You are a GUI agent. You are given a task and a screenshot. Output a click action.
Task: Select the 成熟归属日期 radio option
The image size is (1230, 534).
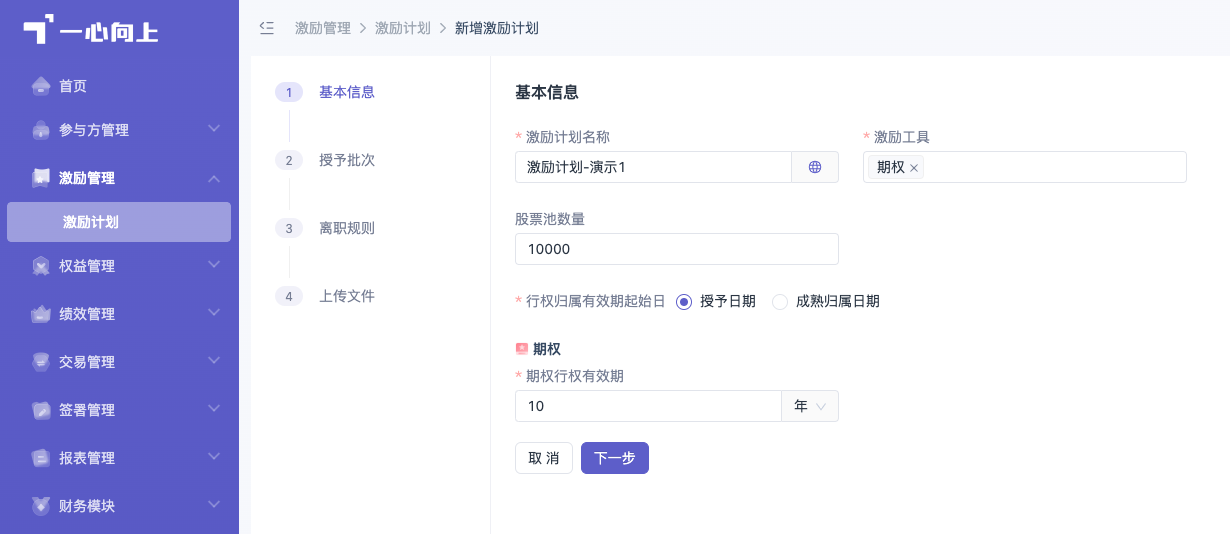click(x=780, y=302)
